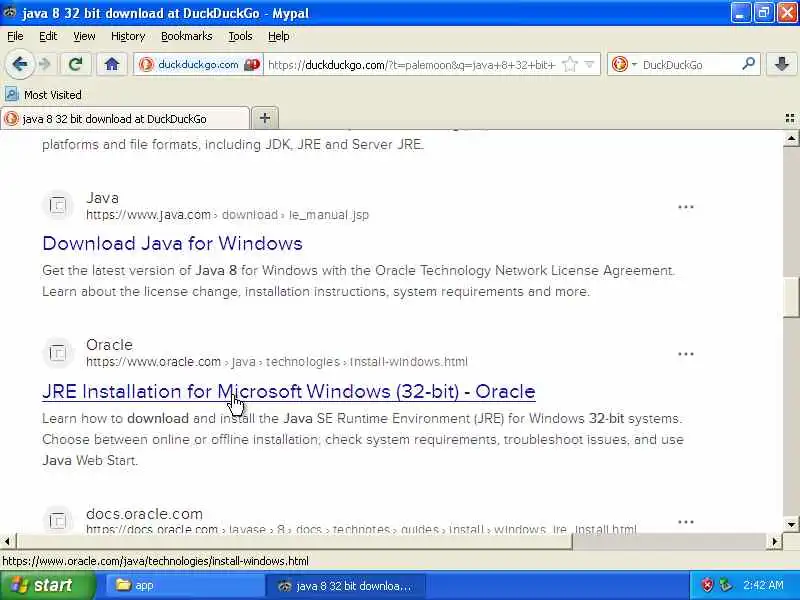Open Download Java for Windows result
The height and width of the screenshot is (600, 800).
(x=172, y=243)
